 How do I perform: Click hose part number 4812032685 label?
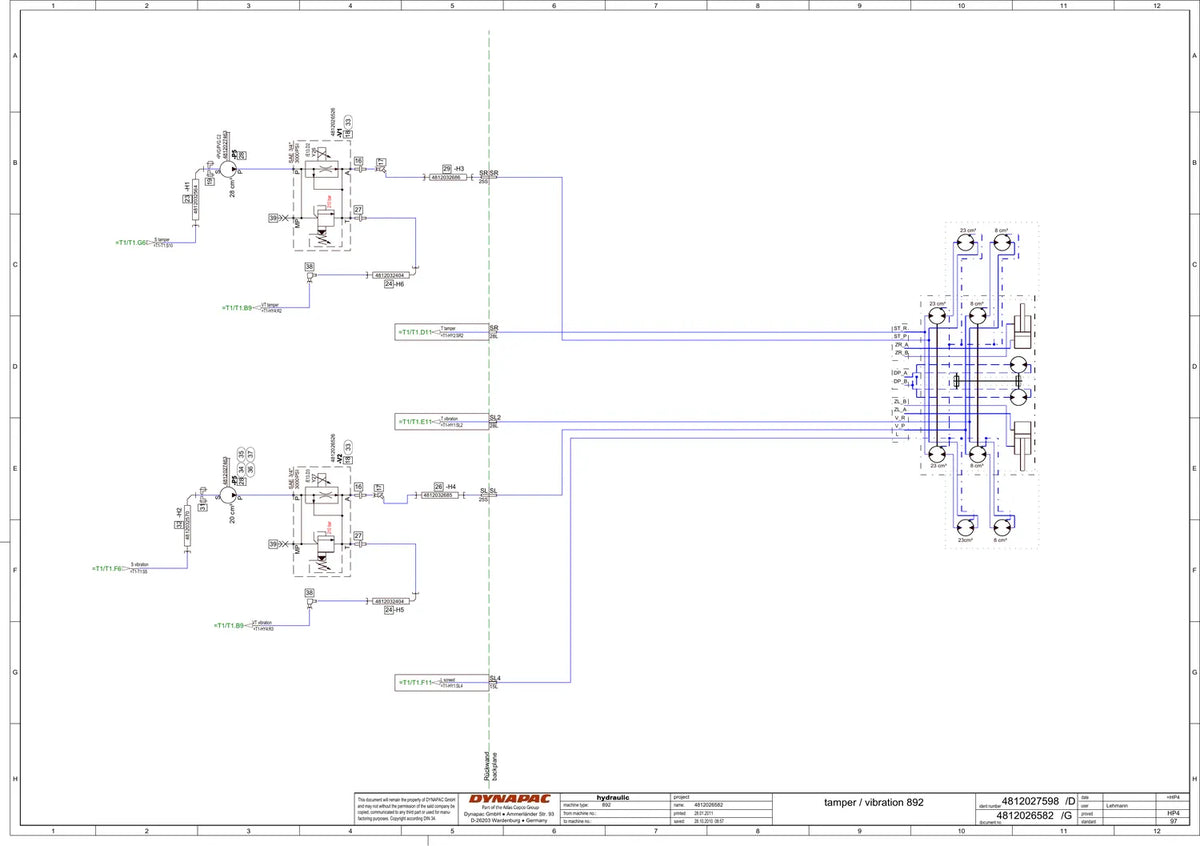tap(439, 495)
